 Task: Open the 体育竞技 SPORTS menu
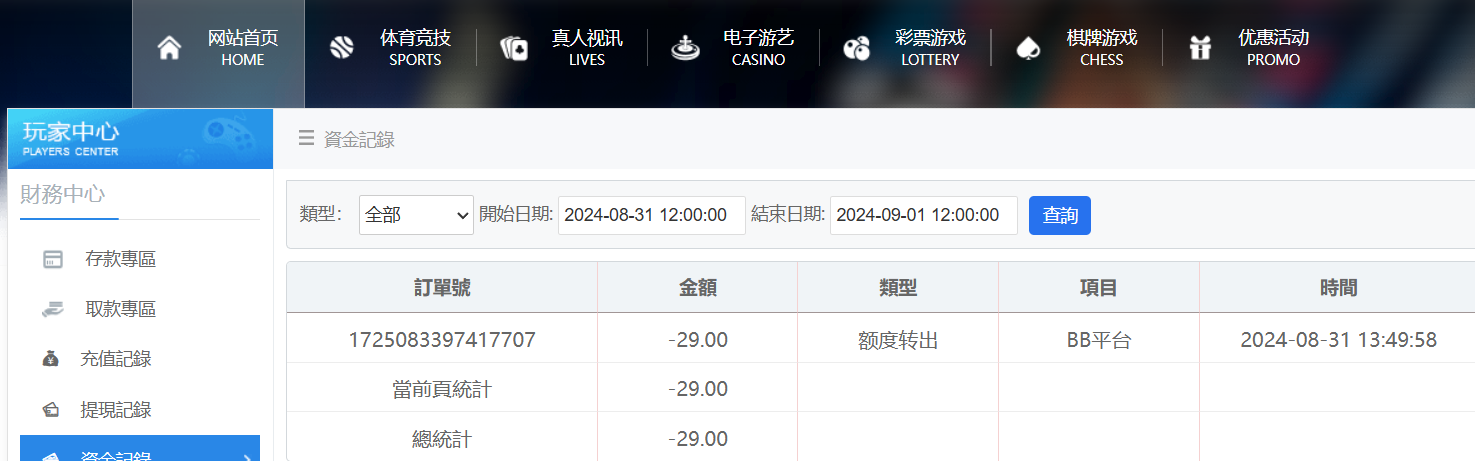click(x=415, y=48)
